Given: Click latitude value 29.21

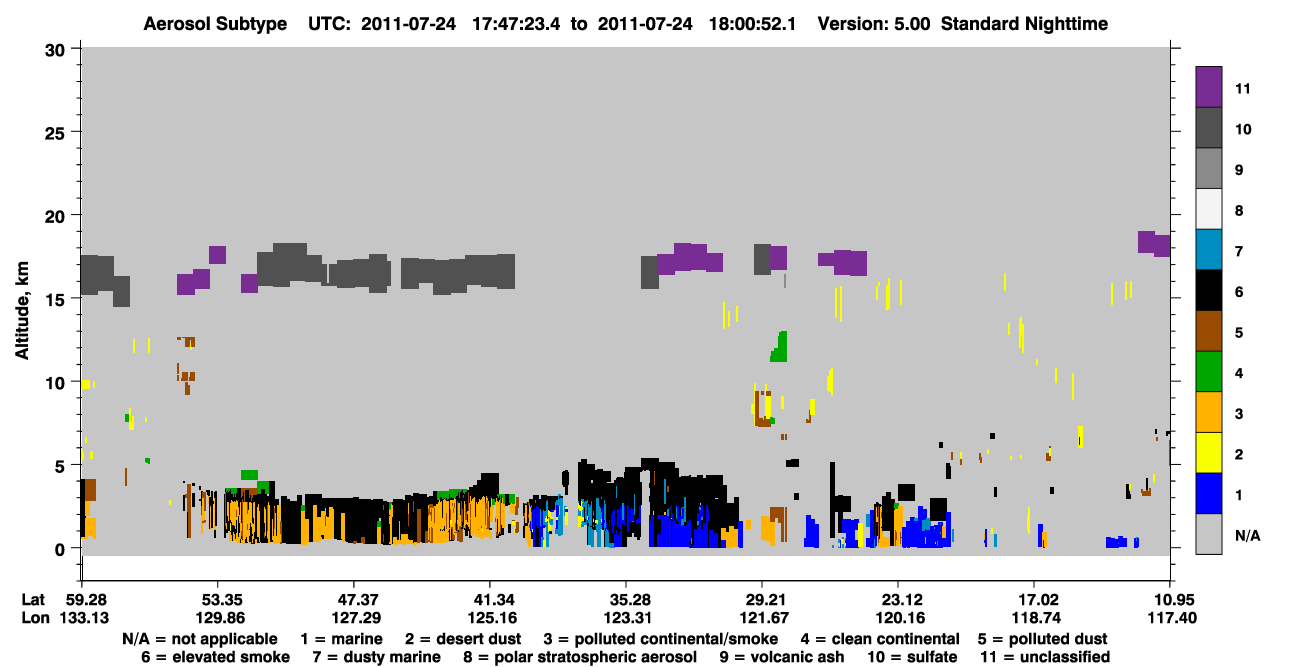Looking at the screenshot, I should coord(761,600).
